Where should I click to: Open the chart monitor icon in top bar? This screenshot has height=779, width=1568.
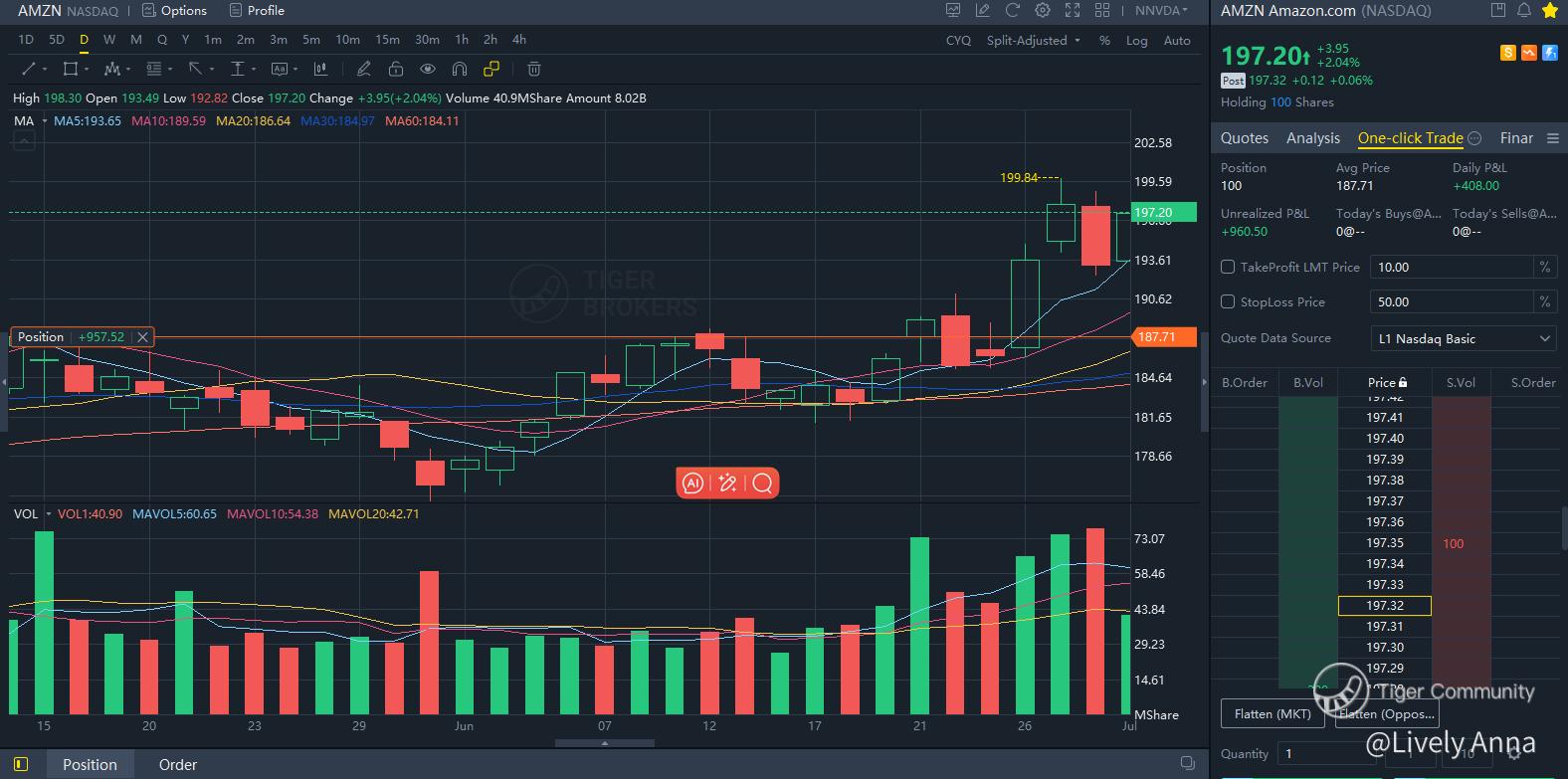click(953, 10)
